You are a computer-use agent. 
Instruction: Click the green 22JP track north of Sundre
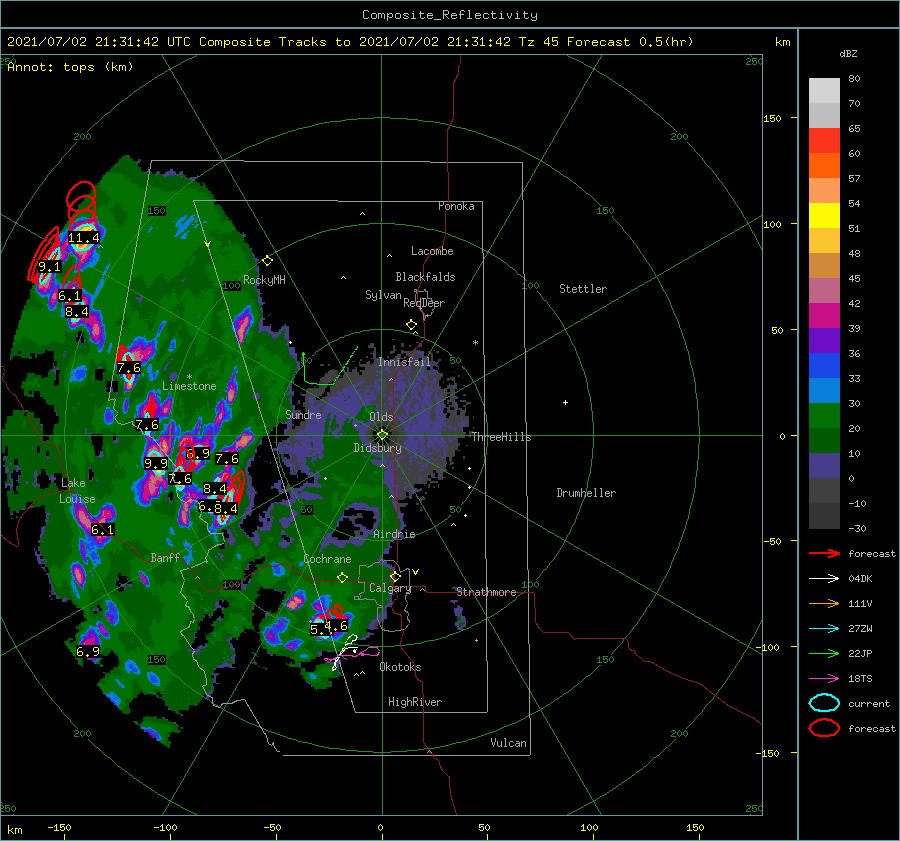point(329,367)
